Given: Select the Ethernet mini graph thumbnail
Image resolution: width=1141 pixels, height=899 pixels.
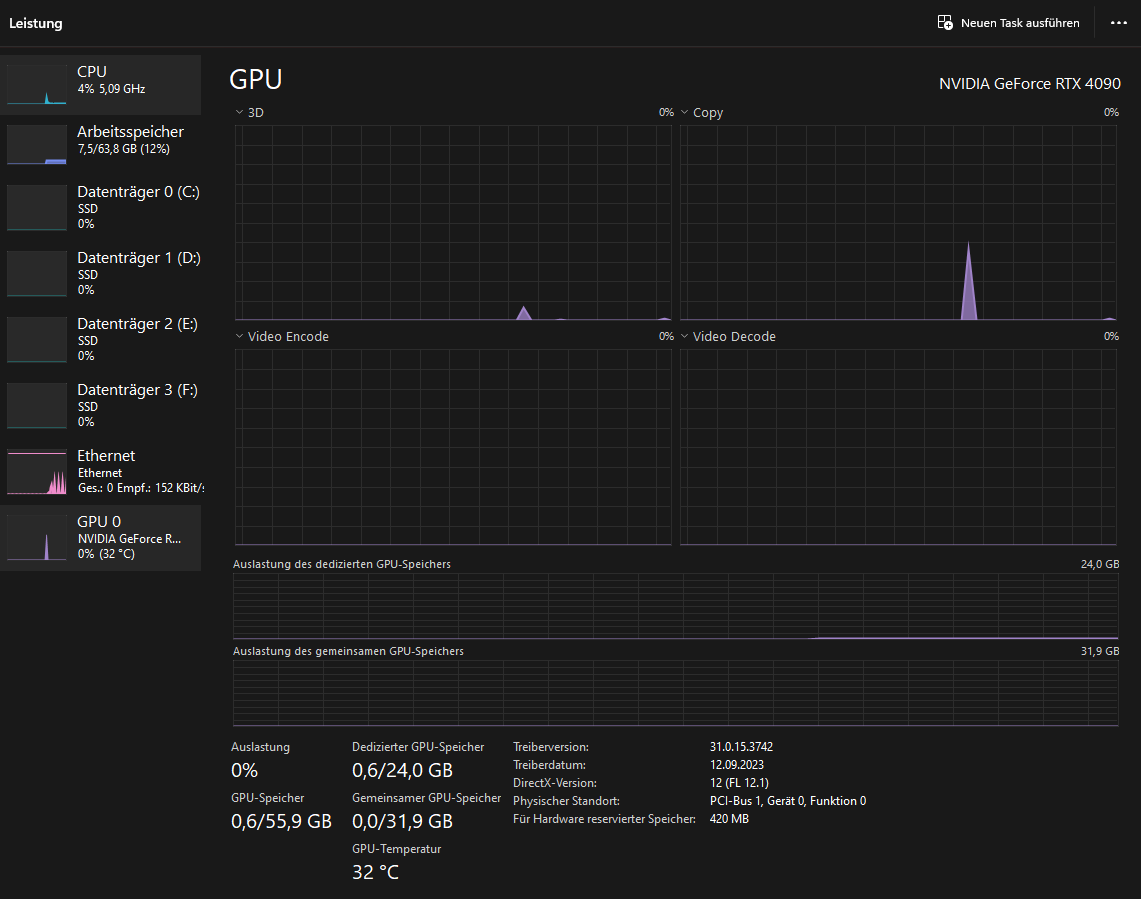Looking at the screenshot, I should [36, 472].
